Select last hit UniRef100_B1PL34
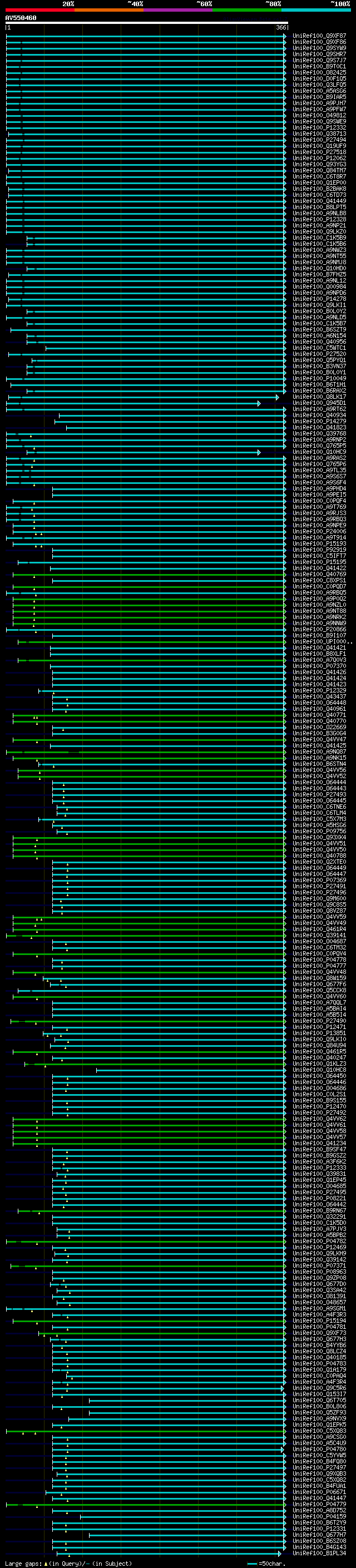 tap(319, 1554)
